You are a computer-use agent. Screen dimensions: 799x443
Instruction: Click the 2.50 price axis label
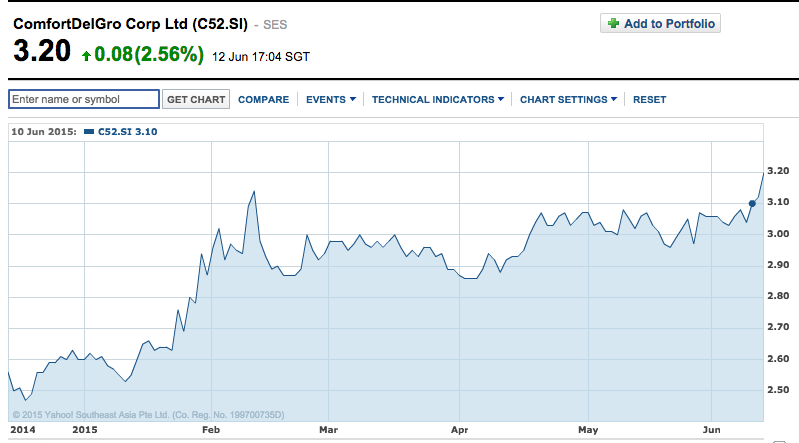[x=778, y=390]
